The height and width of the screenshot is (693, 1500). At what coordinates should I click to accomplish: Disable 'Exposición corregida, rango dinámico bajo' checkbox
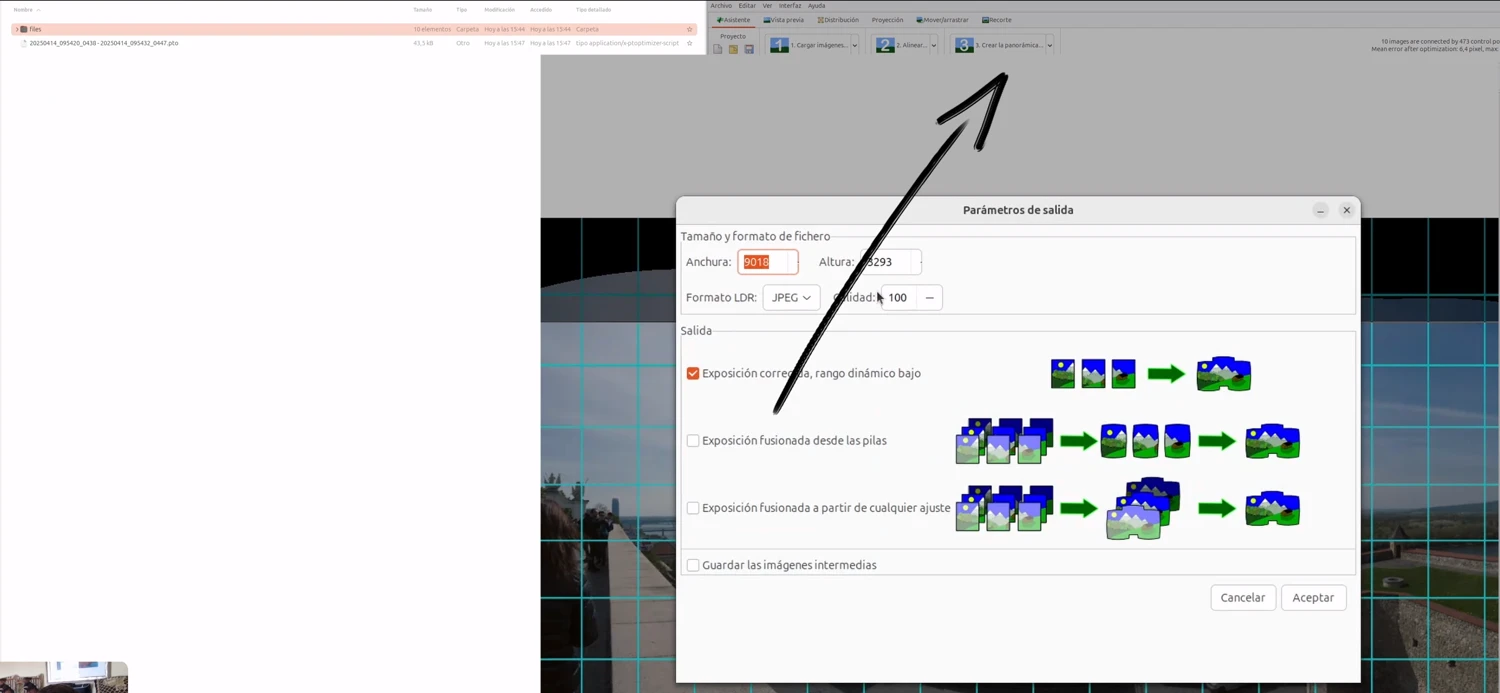(x=693, y=373)
